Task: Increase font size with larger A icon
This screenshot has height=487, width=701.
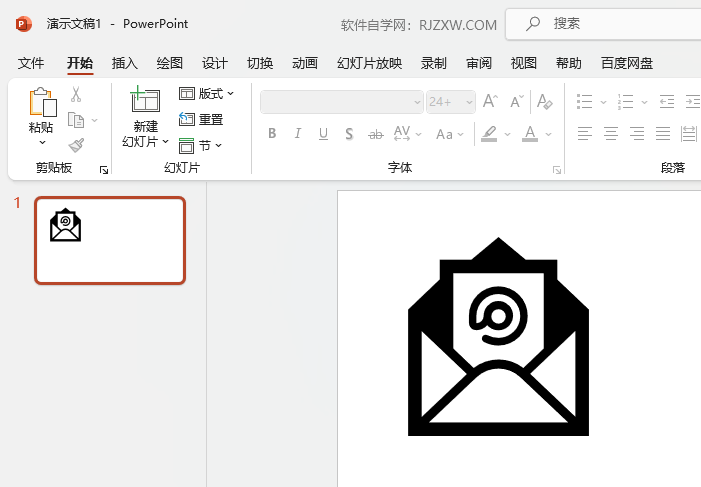Action: 490,102
